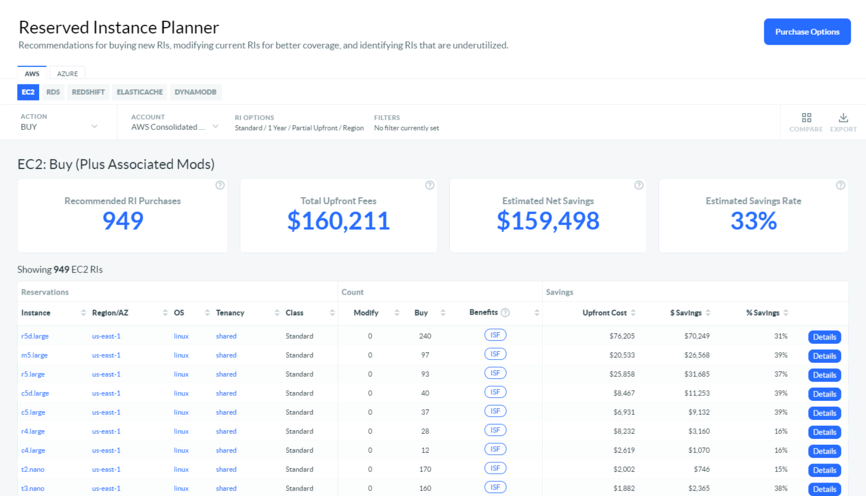Screen dimensions: 866x496
Task: Show help for Estimated Savings Rate card
Action: tap(841, 185)
